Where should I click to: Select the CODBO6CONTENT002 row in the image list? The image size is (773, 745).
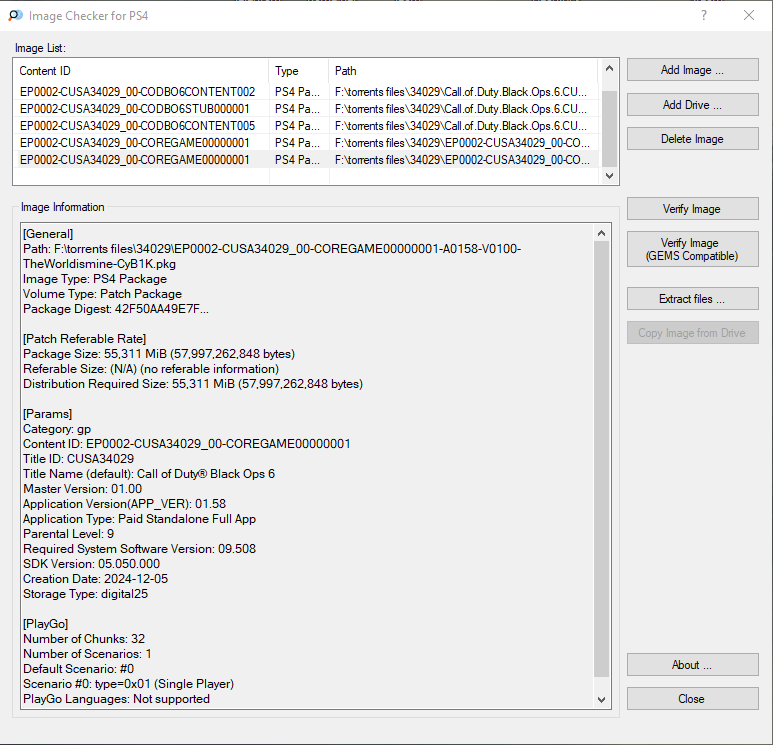306,92
